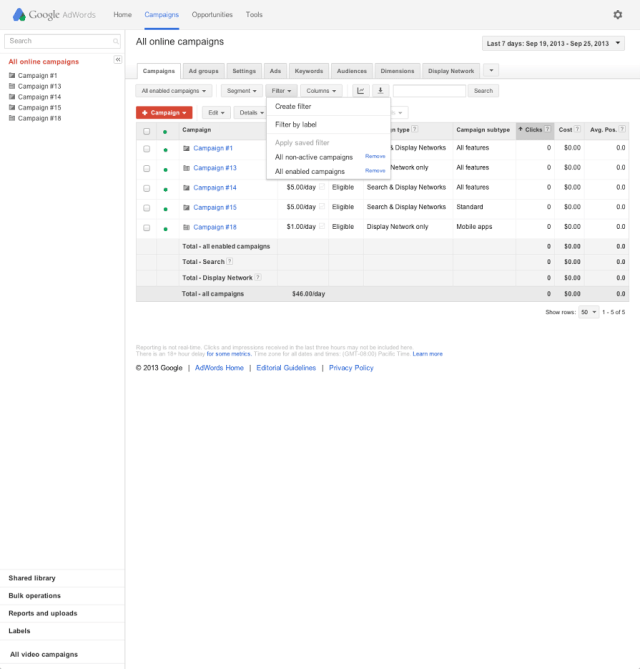Check the Campaign #15 row checkbox
Image resolution: width=640 pixels, height=669 pixels.
(147, 208)
